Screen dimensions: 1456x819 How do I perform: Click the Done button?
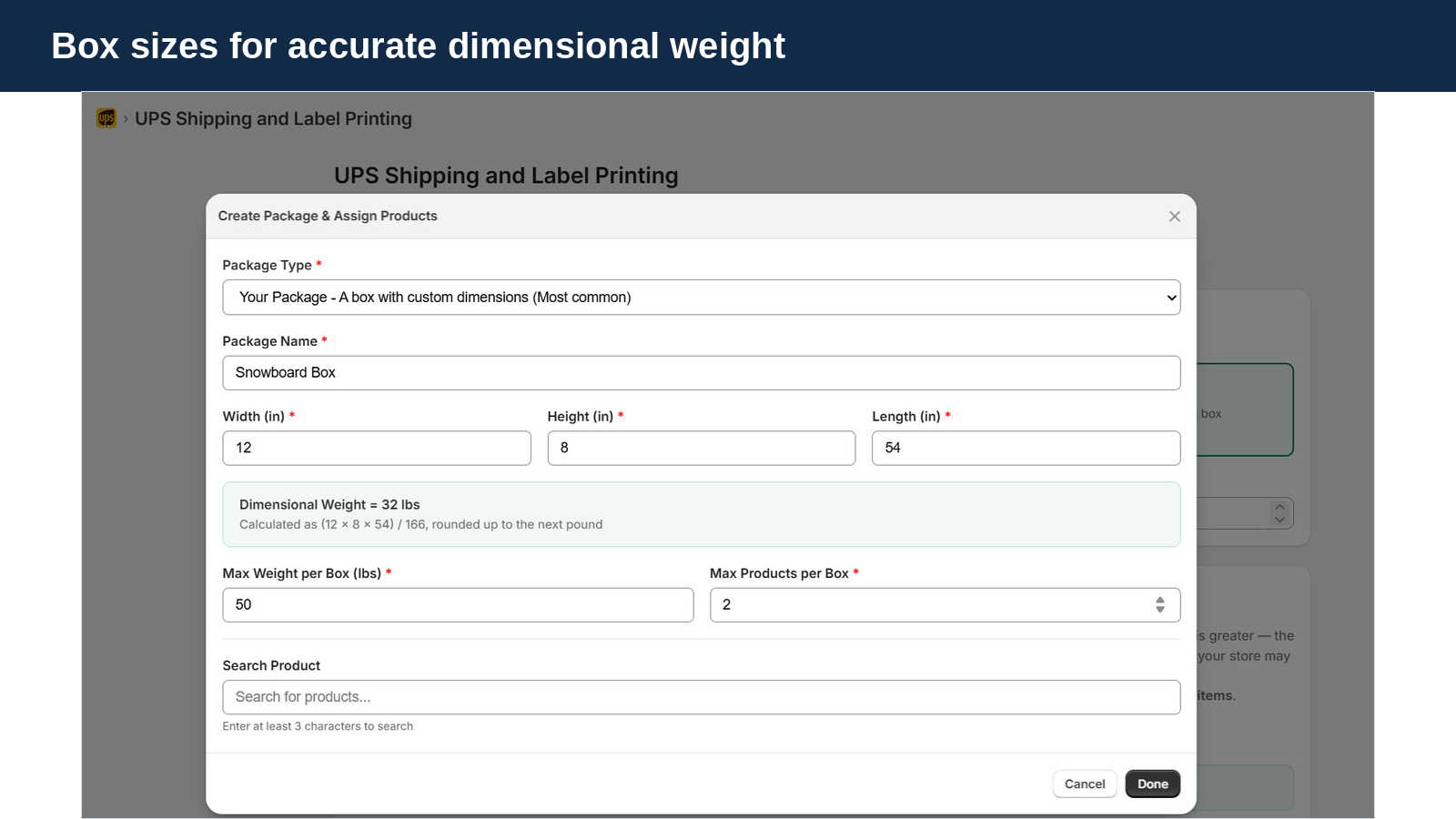coord(1153,784)
